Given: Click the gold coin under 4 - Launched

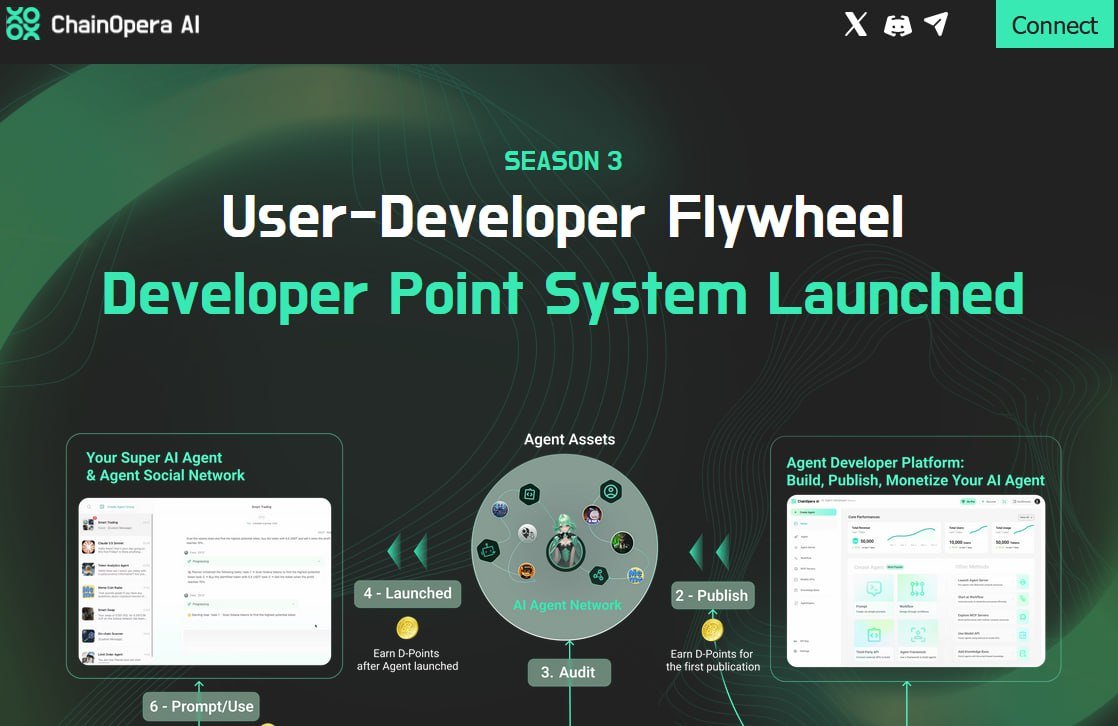Looking at the screenshot, I should pyautogui.click(x=407, y=628).
